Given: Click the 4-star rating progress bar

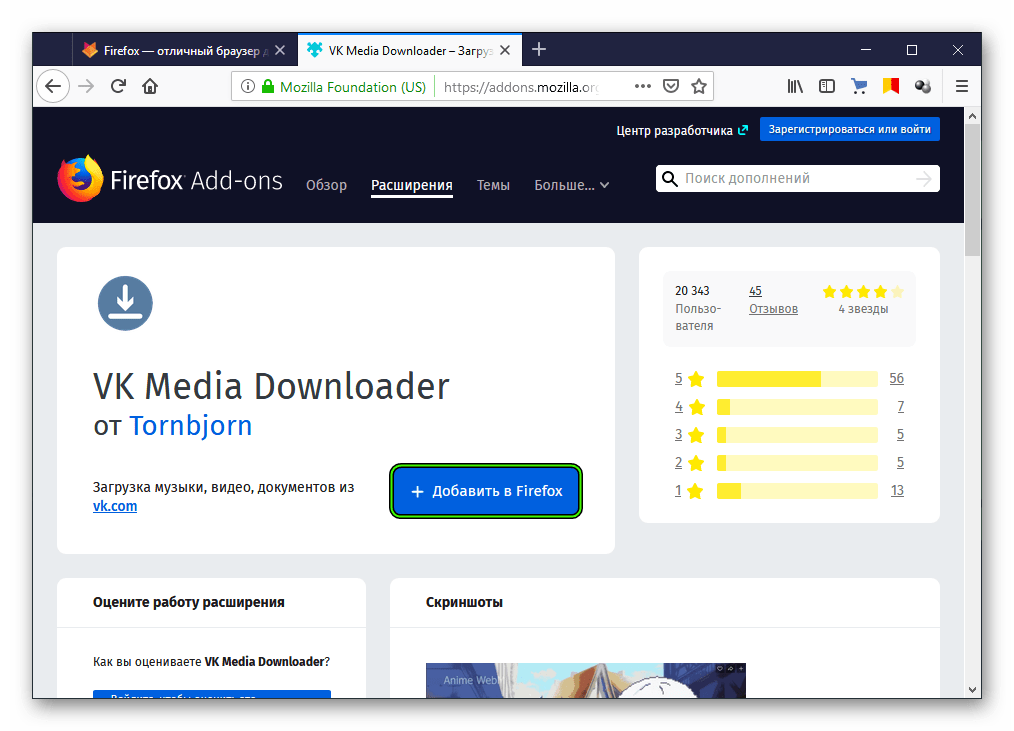Looking at the screenshot, I should [797, 407].
